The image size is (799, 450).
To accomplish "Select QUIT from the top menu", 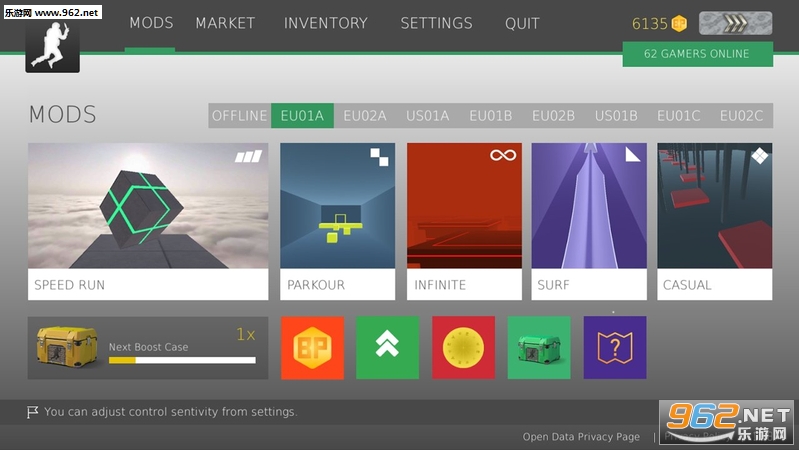I will (522, 23).
